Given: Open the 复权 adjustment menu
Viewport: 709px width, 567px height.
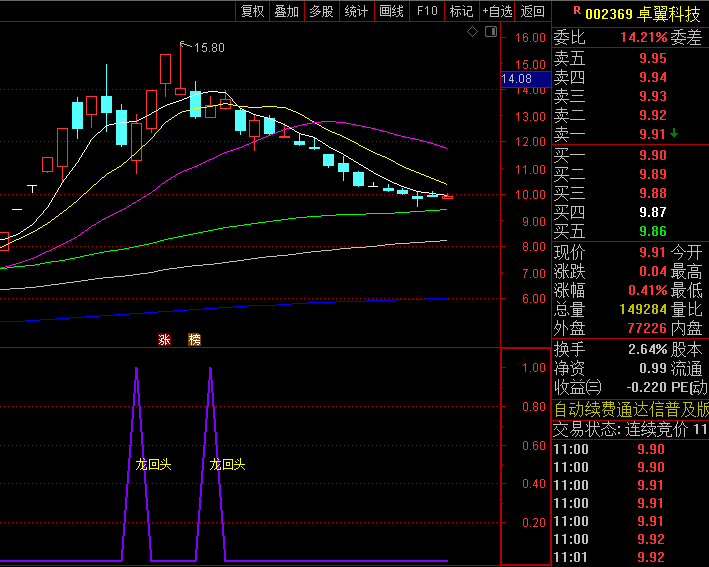Looking at the screenshot, I should click(x=253, y=11).
